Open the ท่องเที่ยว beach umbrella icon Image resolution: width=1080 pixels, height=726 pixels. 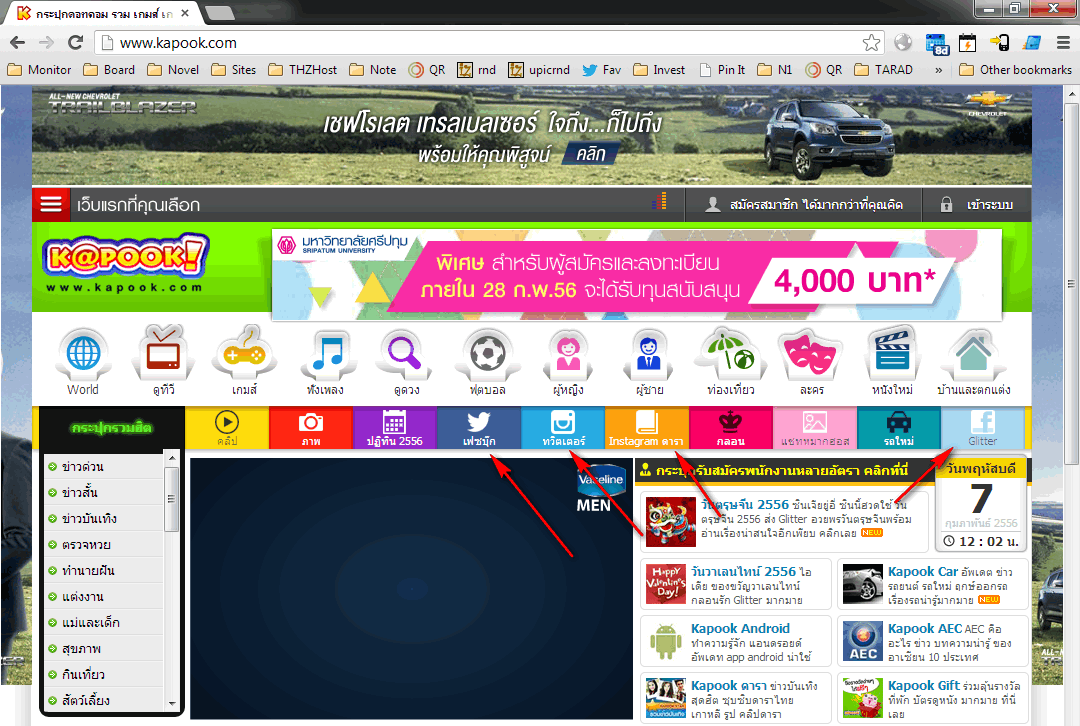(x=730, y=355)
